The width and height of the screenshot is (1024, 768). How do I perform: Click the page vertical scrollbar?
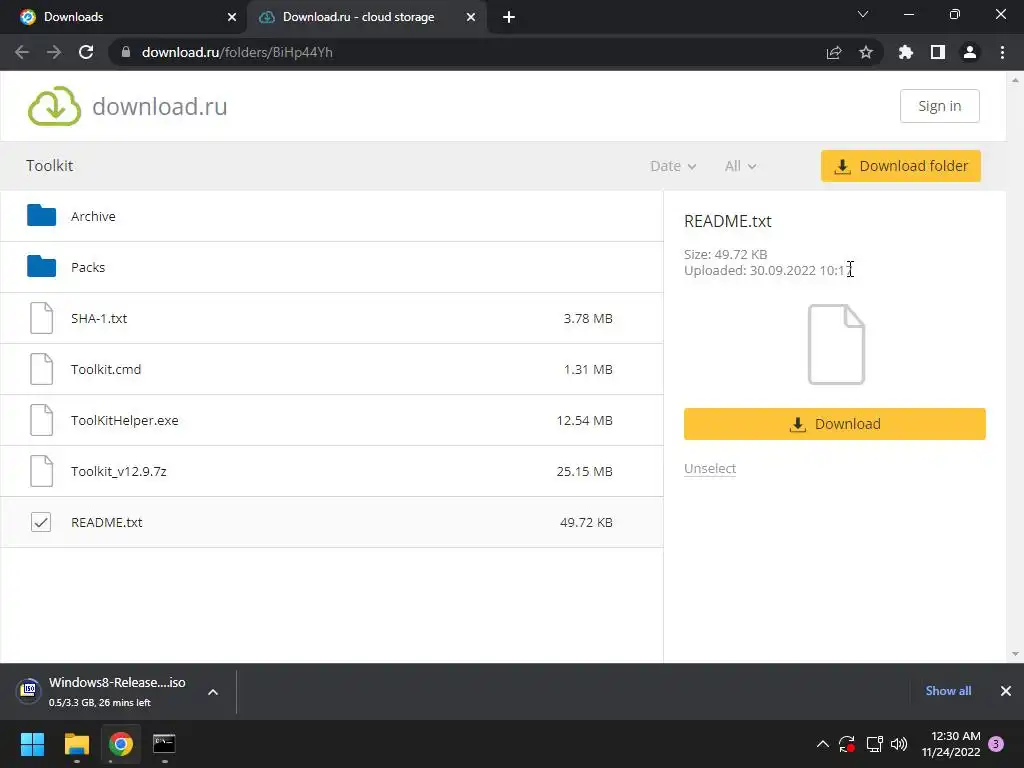1015,367
